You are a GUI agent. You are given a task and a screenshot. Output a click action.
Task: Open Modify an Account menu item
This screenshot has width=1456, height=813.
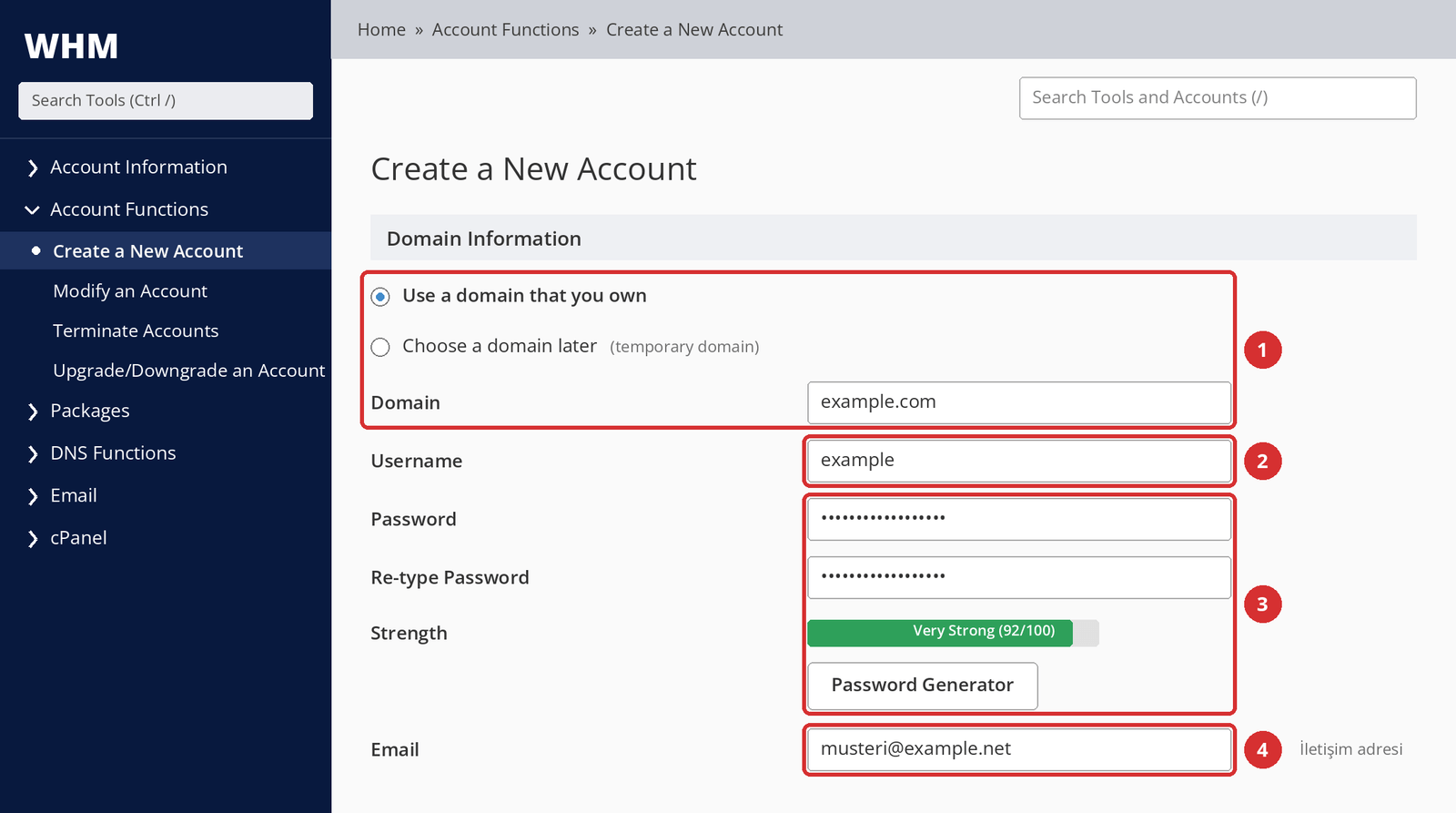tap(130, 291)
